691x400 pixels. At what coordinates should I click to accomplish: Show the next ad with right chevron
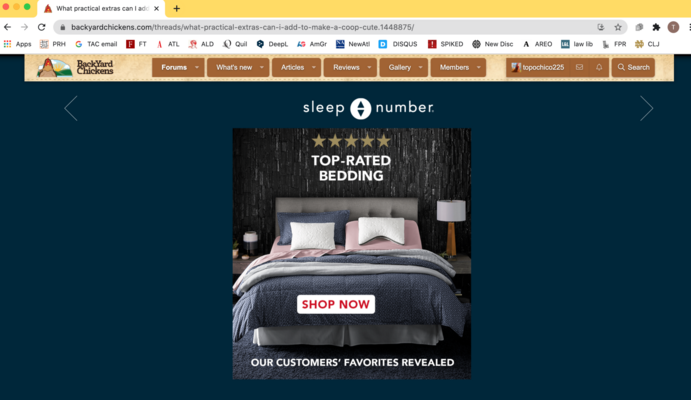point(646,108)
